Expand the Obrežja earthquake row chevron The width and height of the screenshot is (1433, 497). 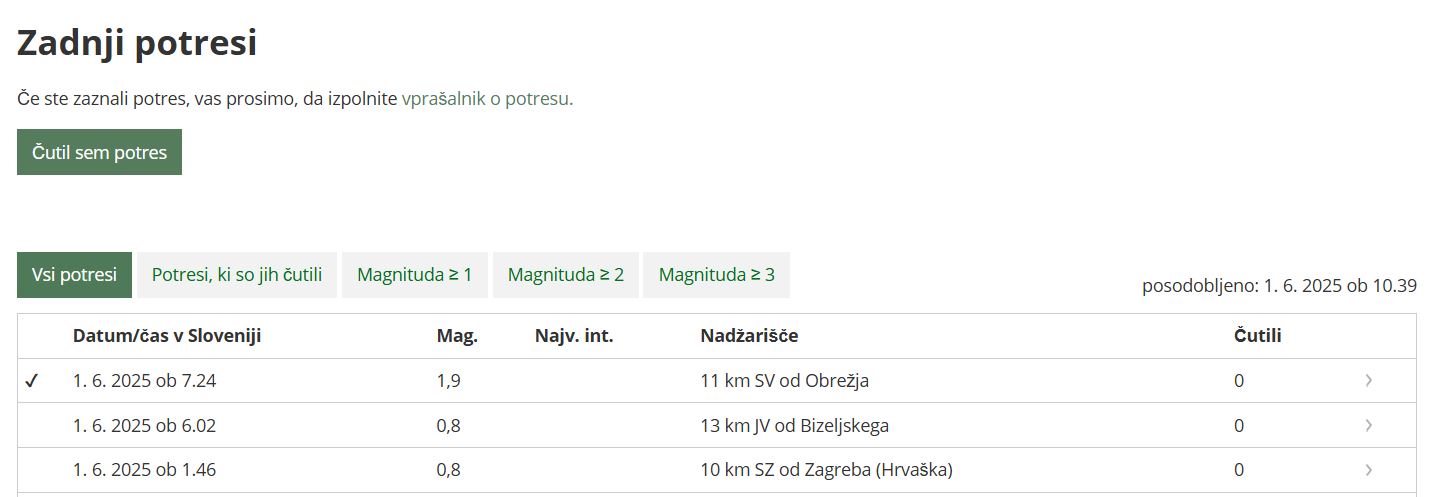tap(1368, 381)
